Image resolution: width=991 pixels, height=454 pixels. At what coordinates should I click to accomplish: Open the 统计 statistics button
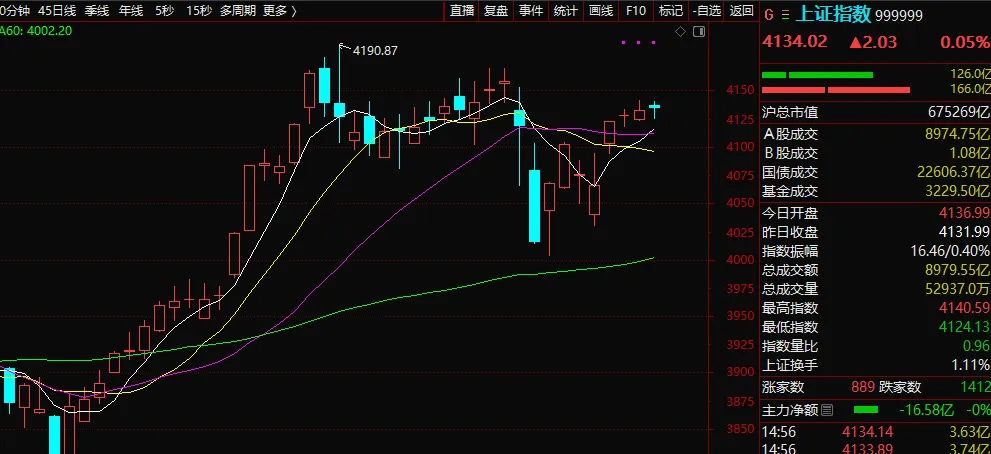click(x=566, y=11)
